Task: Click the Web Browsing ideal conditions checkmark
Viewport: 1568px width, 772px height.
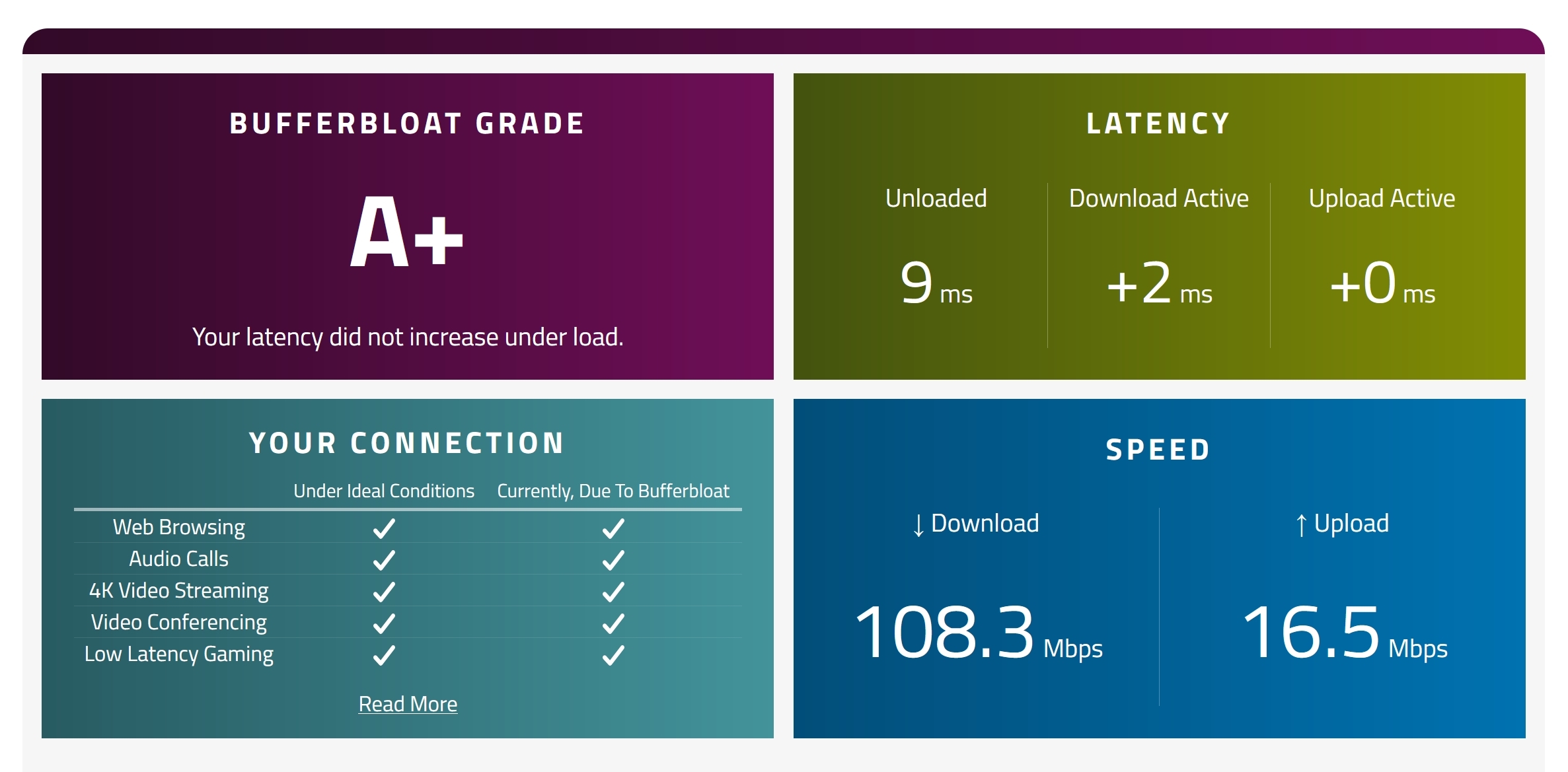Action: (x=384, y=528)
